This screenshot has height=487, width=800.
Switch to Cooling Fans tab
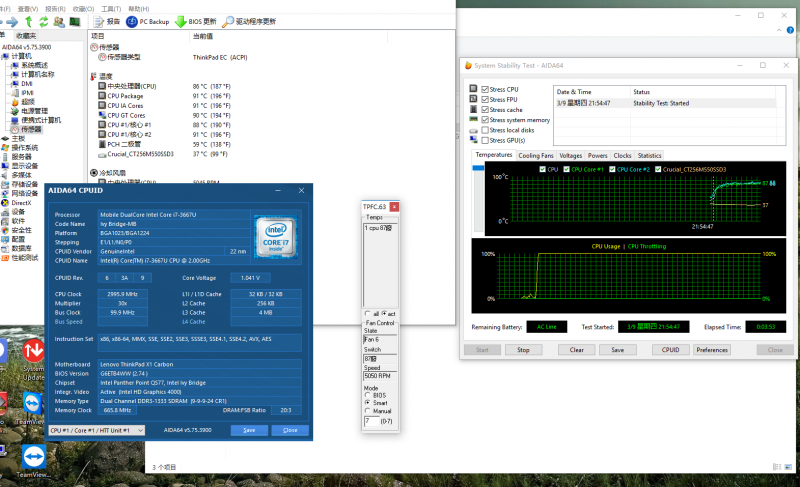536,156
